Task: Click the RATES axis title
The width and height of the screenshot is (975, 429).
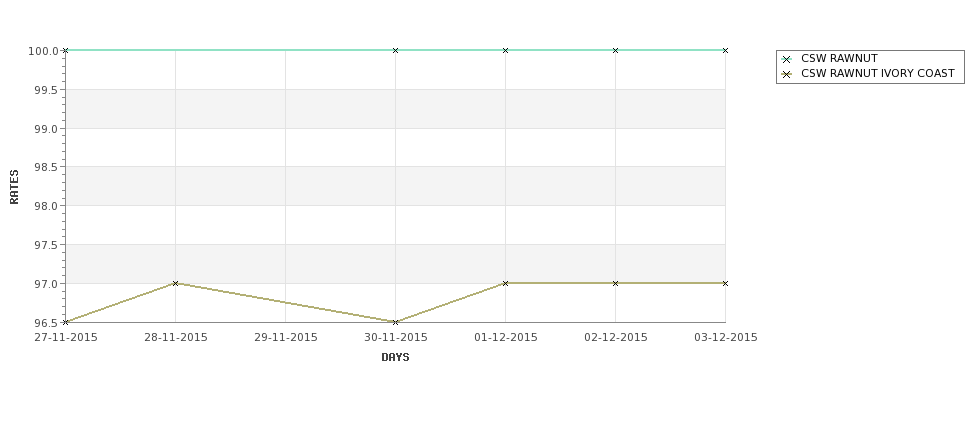Action: [x=14, y=187]
